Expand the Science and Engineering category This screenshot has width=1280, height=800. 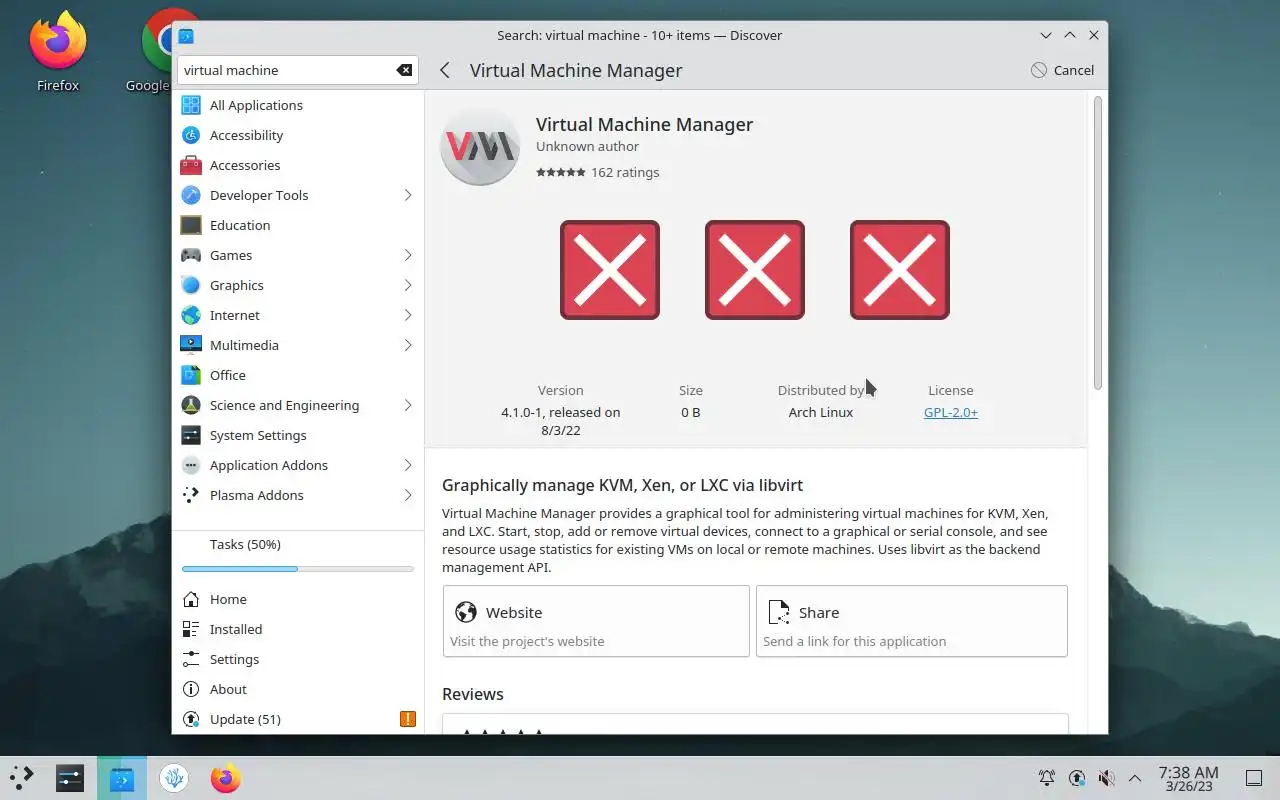coord(408,405)
